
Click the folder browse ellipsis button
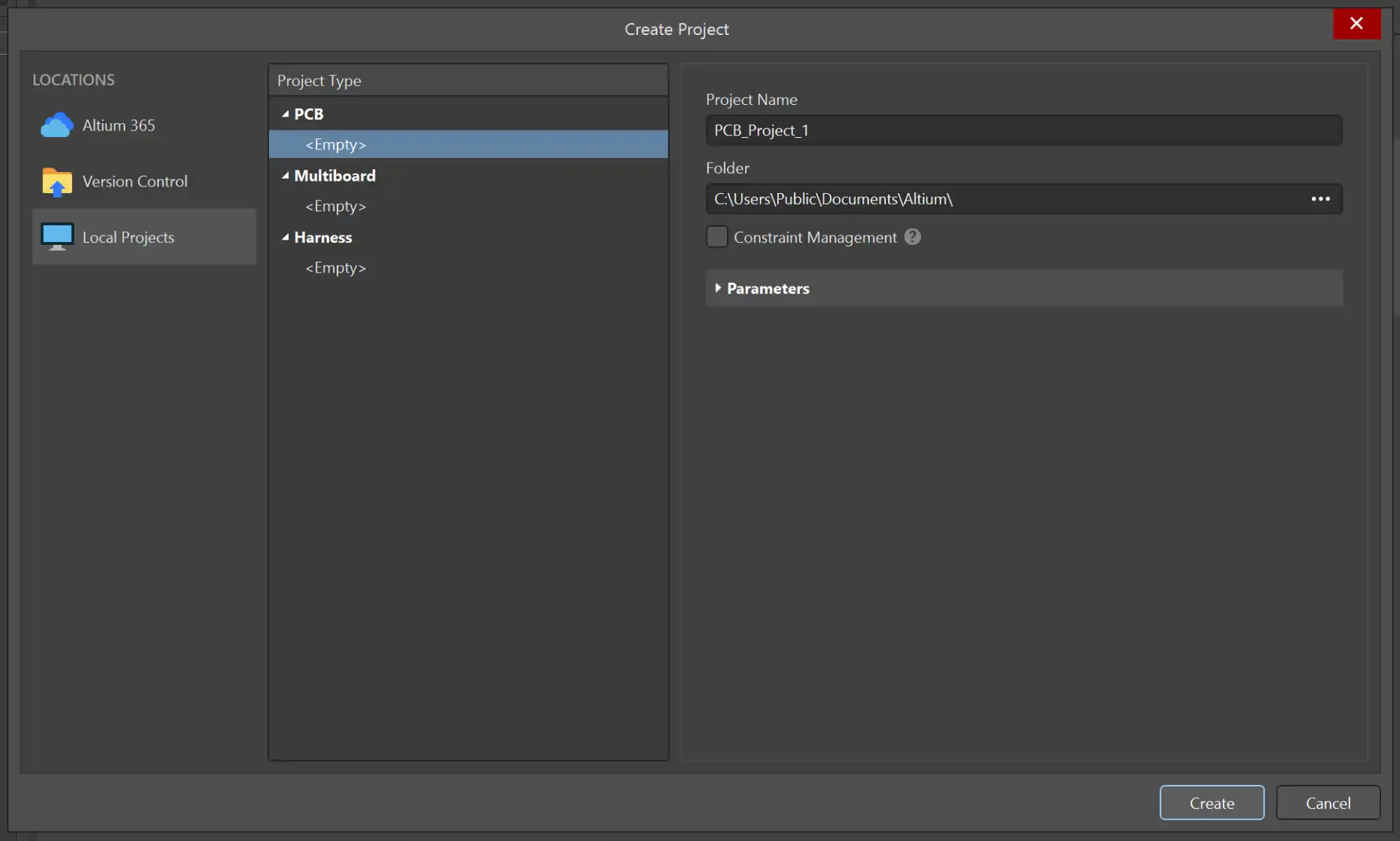(x=1320, y=199)
